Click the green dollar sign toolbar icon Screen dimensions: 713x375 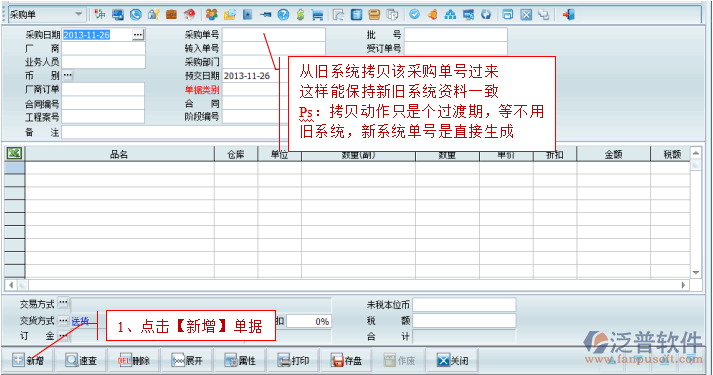(300, 15)
